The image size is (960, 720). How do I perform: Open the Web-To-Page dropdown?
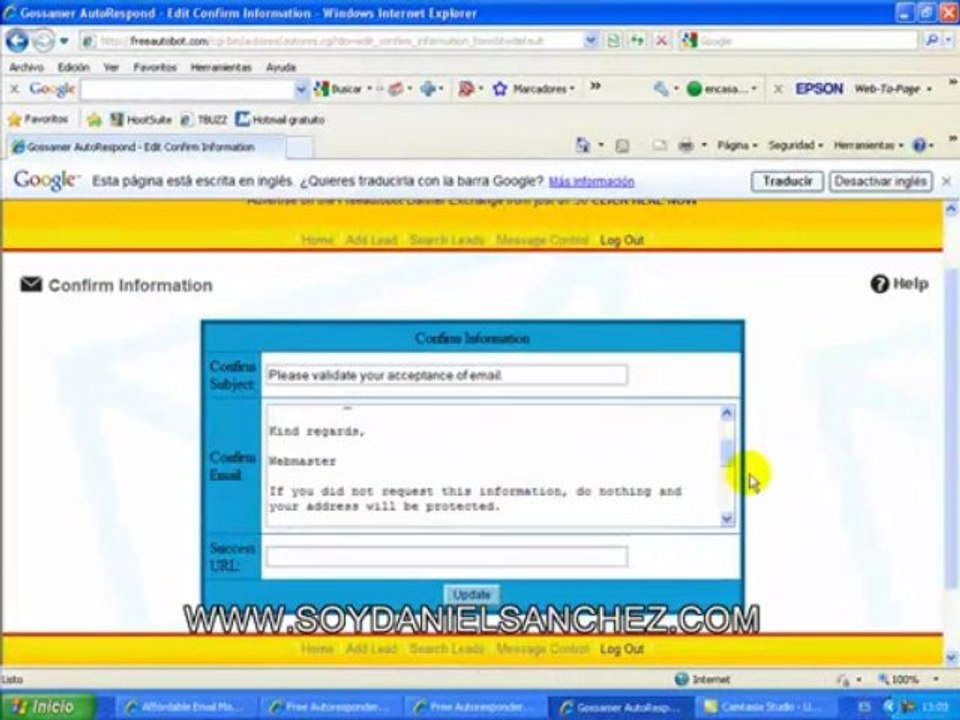[x=893, y=89]
